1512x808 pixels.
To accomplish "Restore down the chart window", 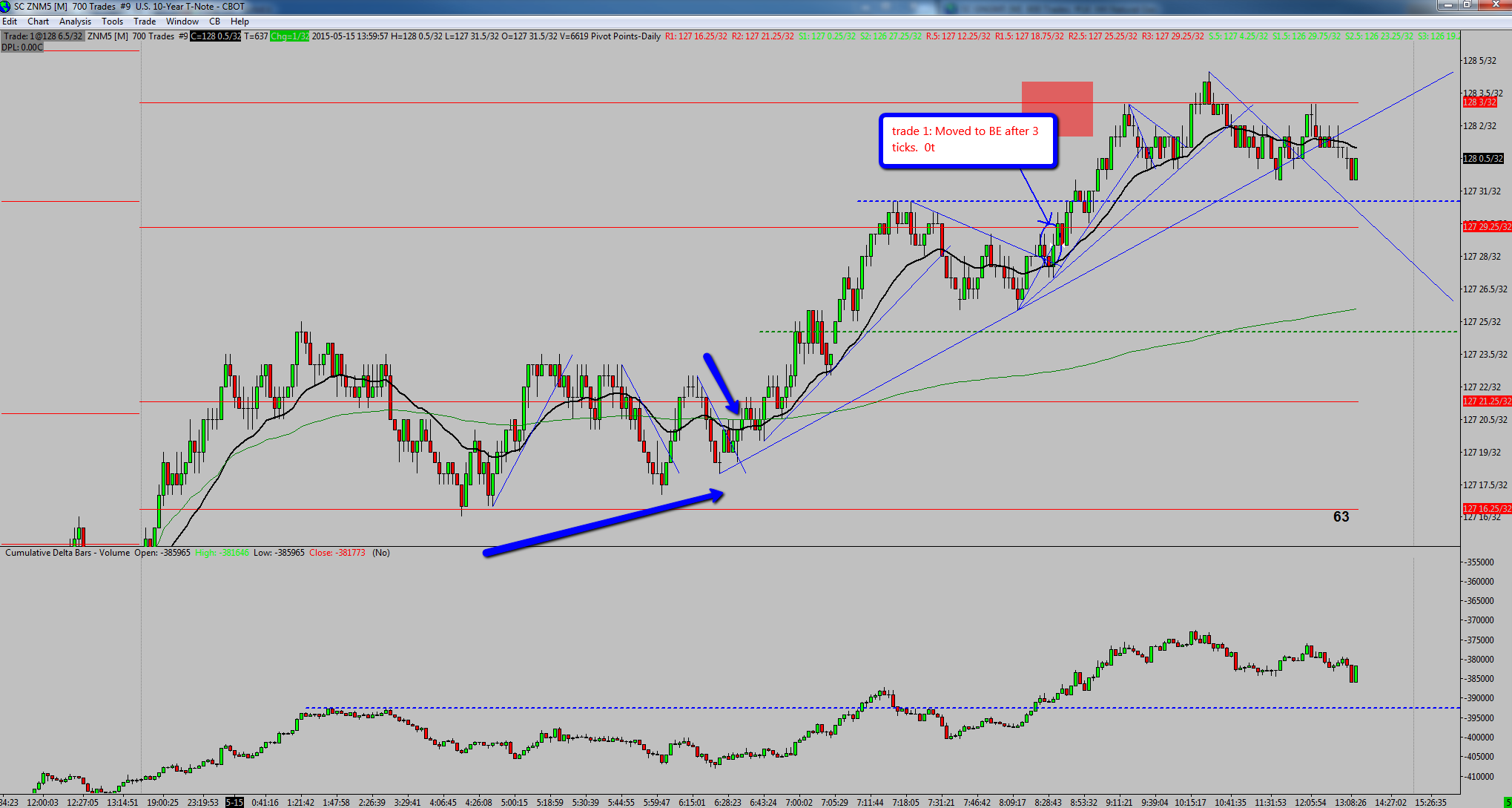I will (x=1467, y=5).
